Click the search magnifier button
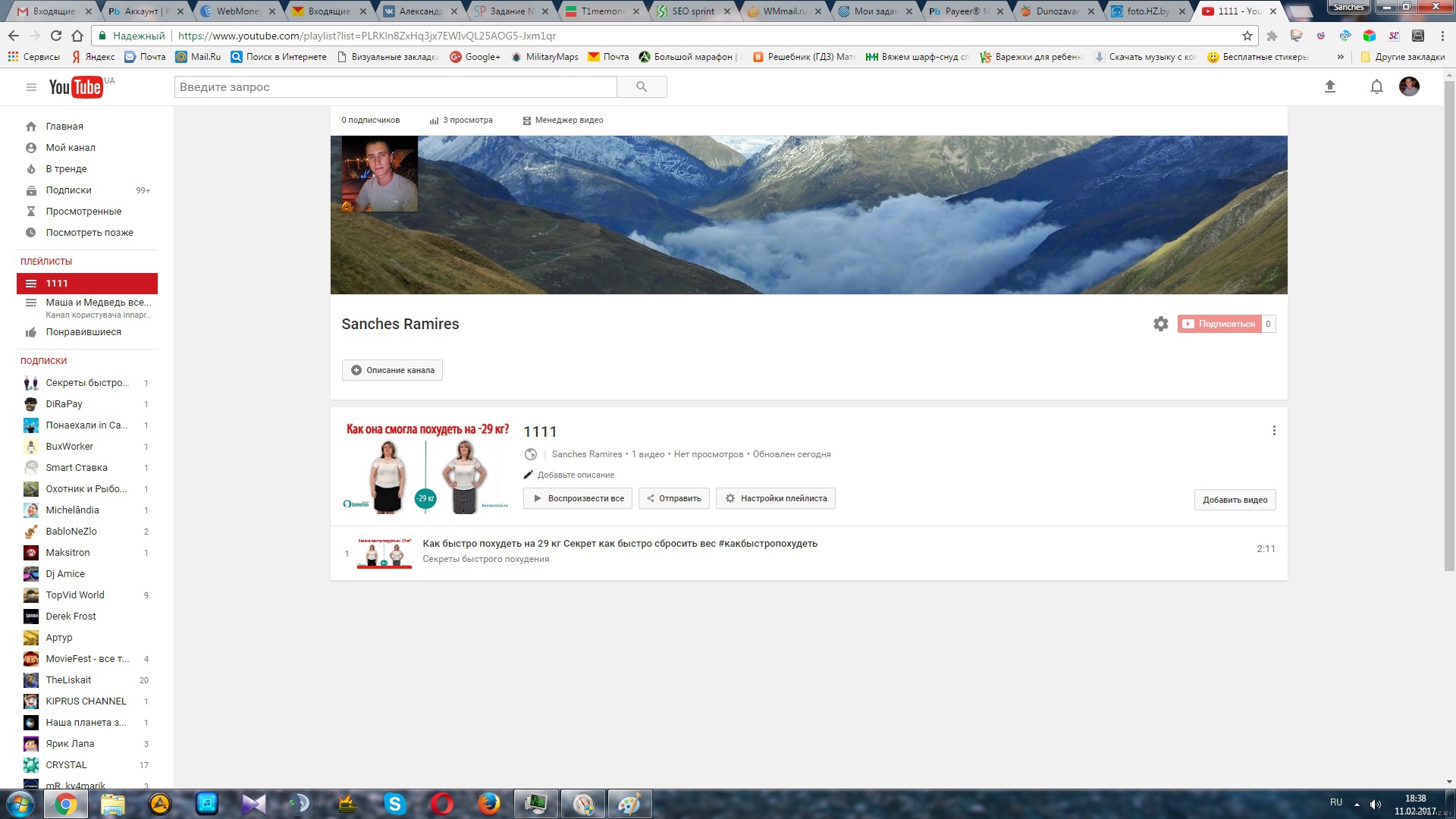The height and width of the screenshot is (819, 1456). [x=642, y=87]
